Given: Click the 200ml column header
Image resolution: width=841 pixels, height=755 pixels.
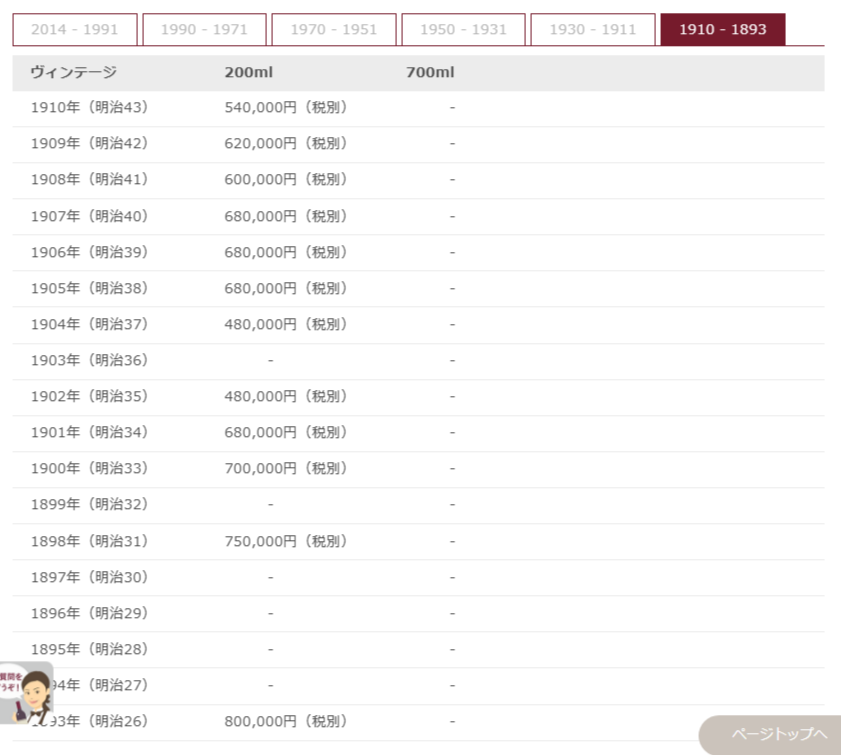Looking at the screenshot, I should point(248,72).
